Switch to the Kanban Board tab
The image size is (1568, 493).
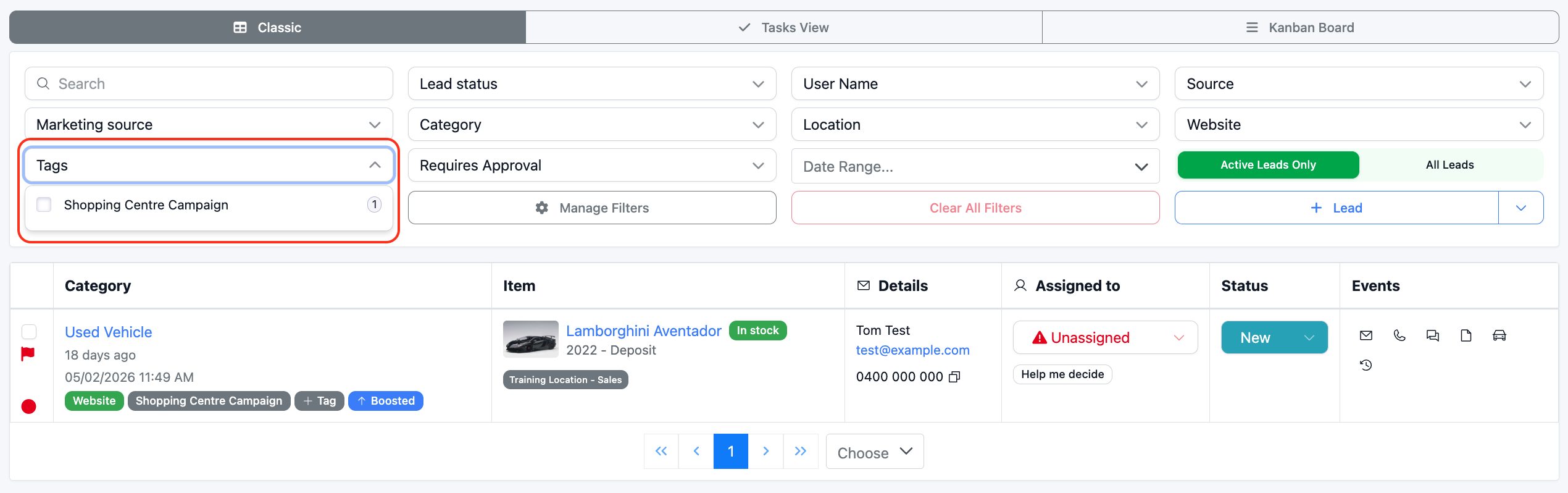pos(1300,28)
